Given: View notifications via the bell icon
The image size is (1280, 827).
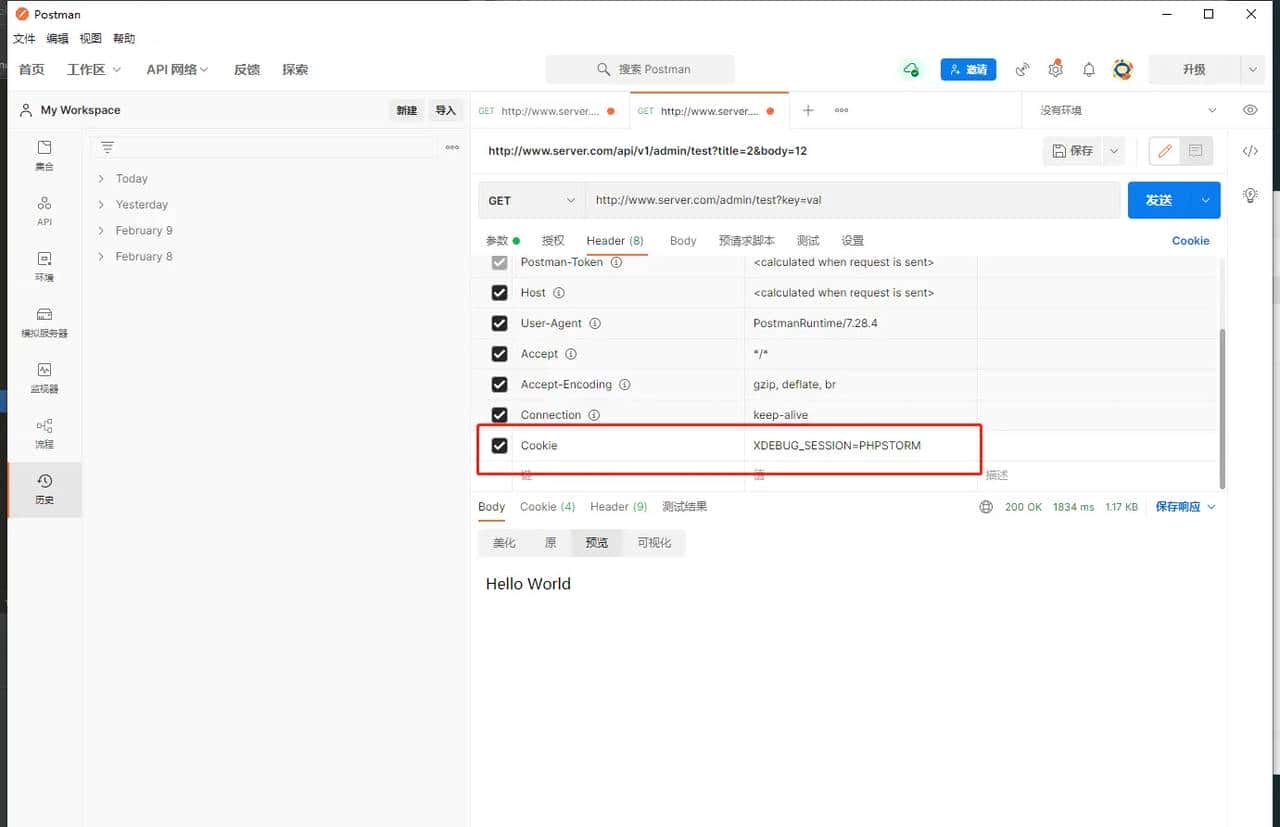Looking at the screenshot, I should [x=1089, y=69].
